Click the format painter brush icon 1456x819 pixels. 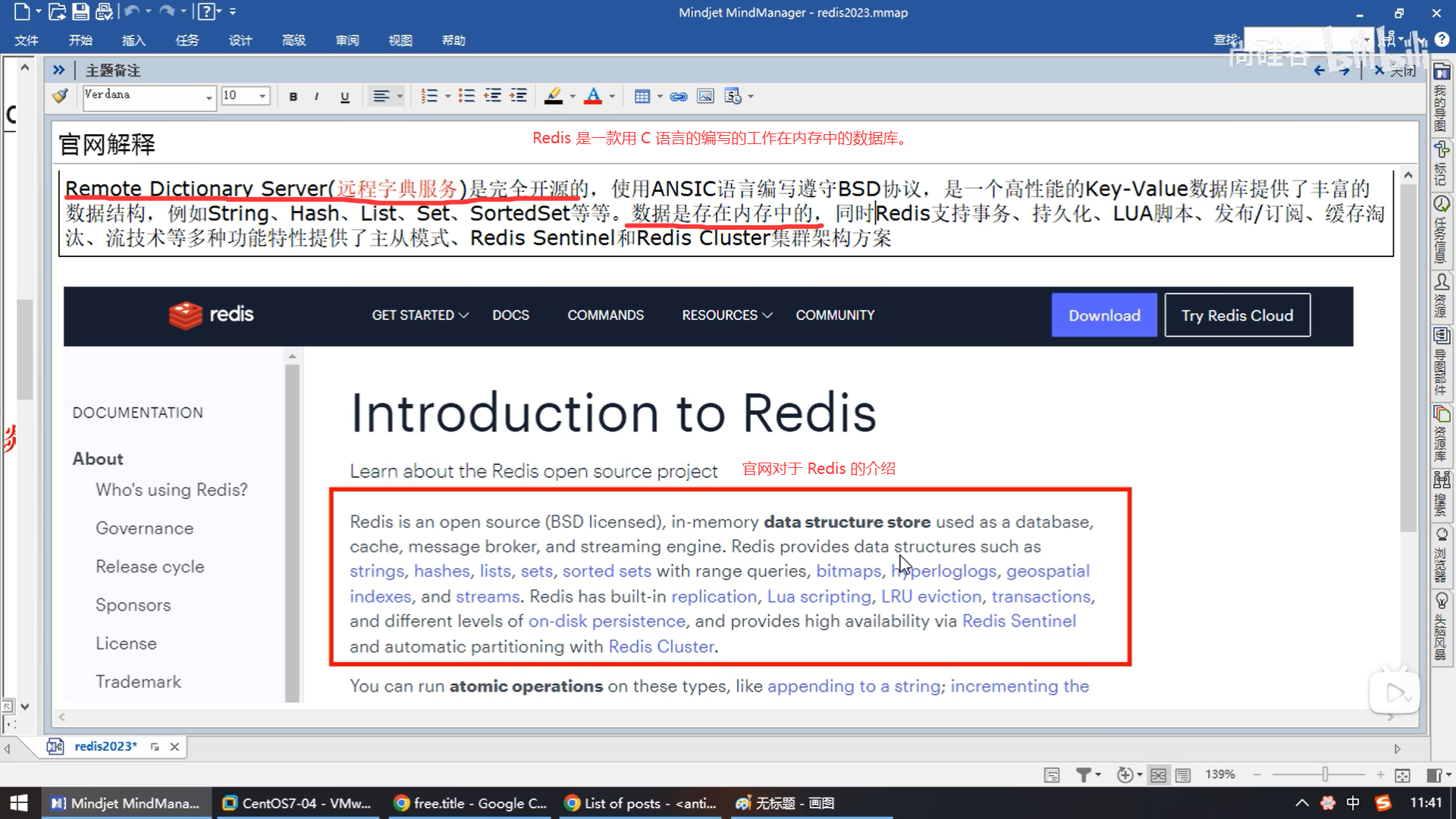[x=60, y=96]
